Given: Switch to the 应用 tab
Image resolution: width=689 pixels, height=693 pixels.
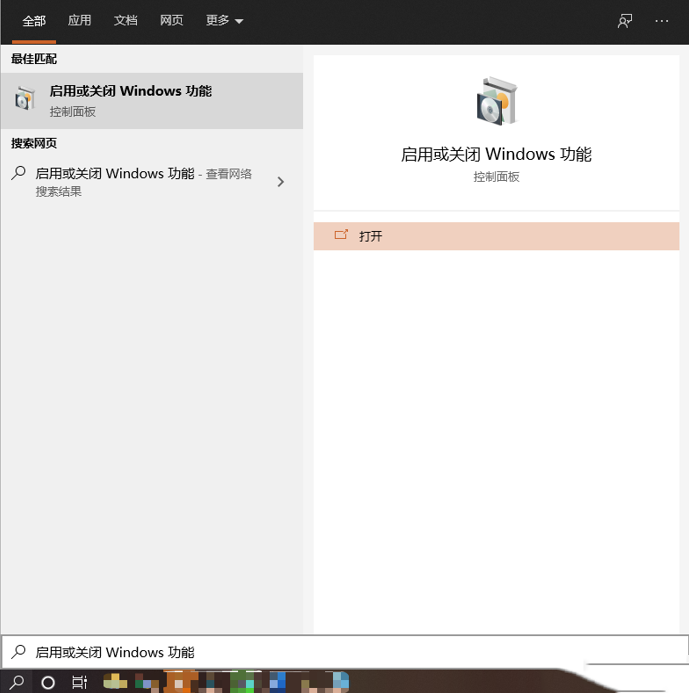Looking at the screenshot, I should (80, 20).
